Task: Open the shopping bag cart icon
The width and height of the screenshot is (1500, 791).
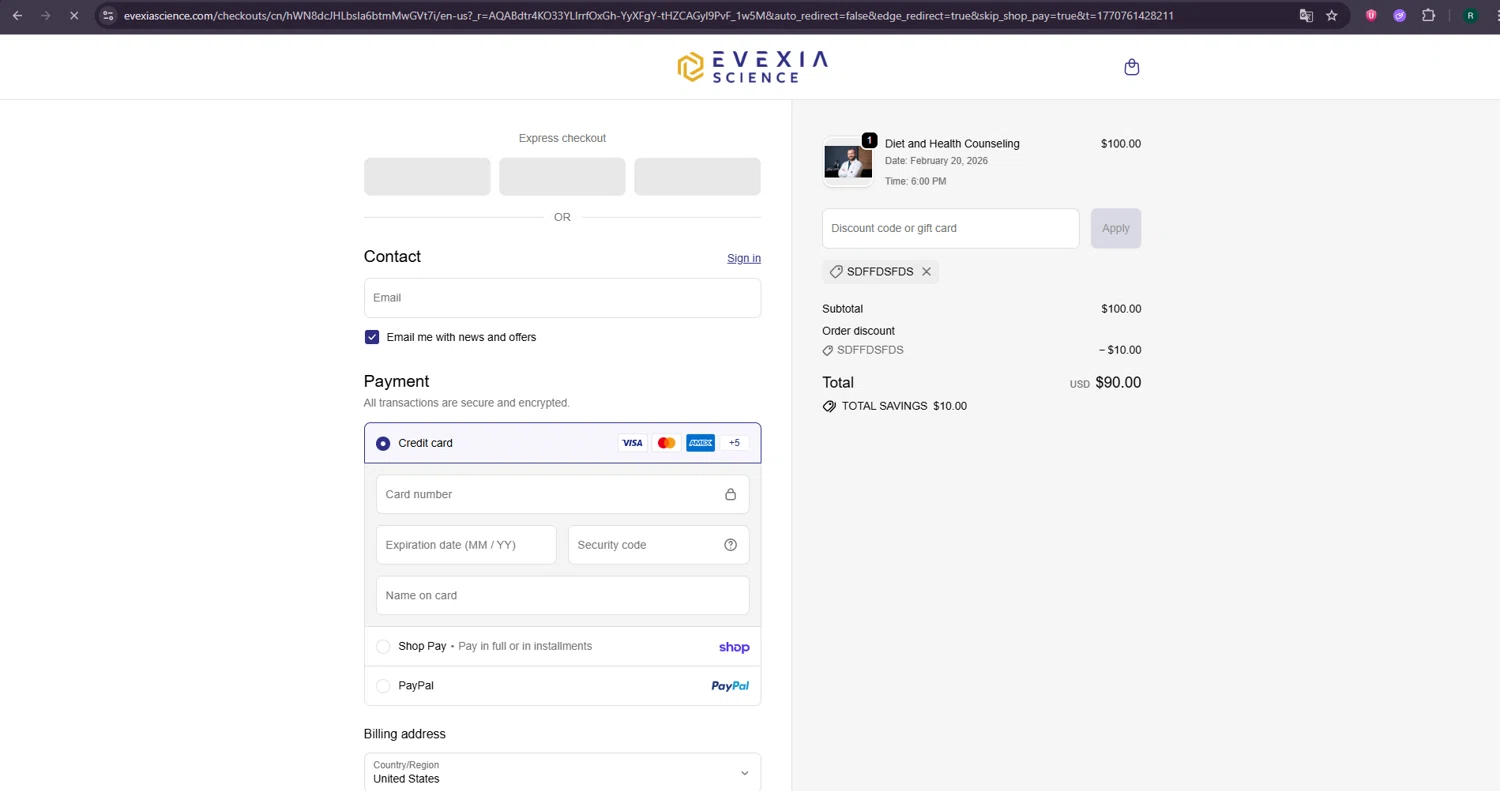Action: point(1131,67)
